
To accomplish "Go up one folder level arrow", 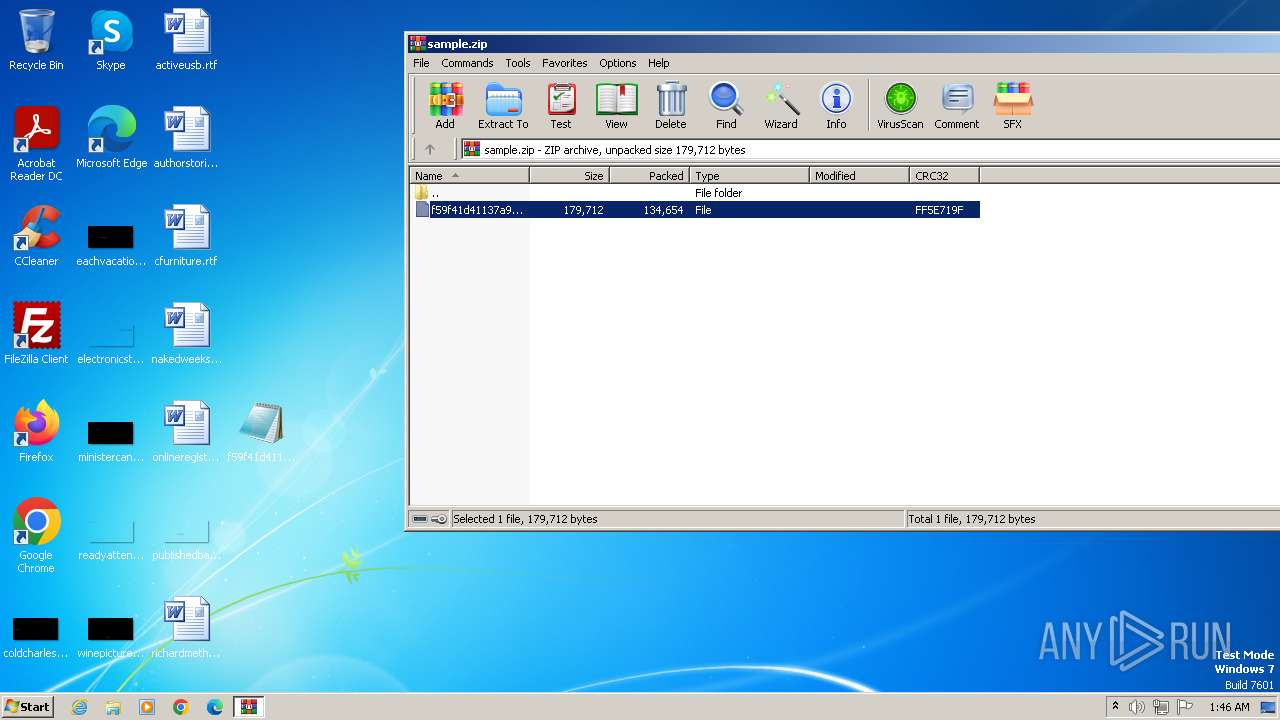I will click(x=430, y=150).
